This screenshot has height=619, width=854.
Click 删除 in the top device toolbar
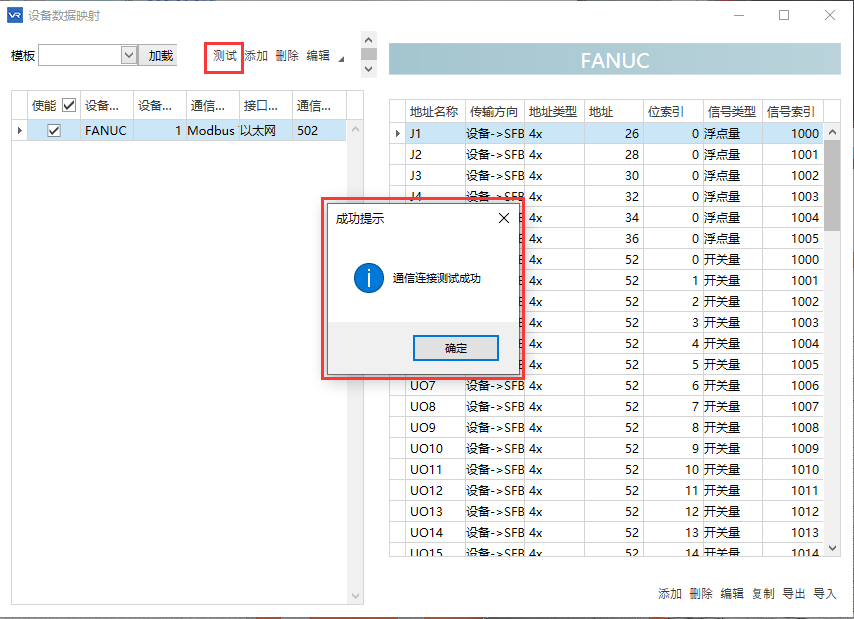tap(287, 56)
